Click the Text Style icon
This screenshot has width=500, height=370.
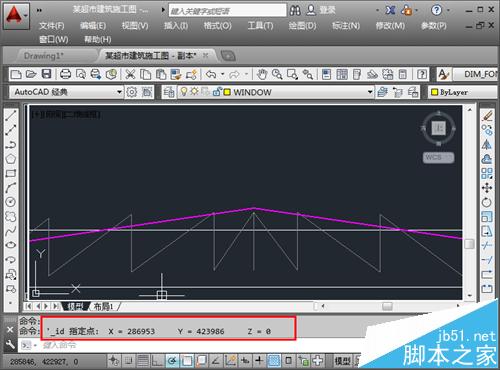pyautogui.click(x=443, y=74)
